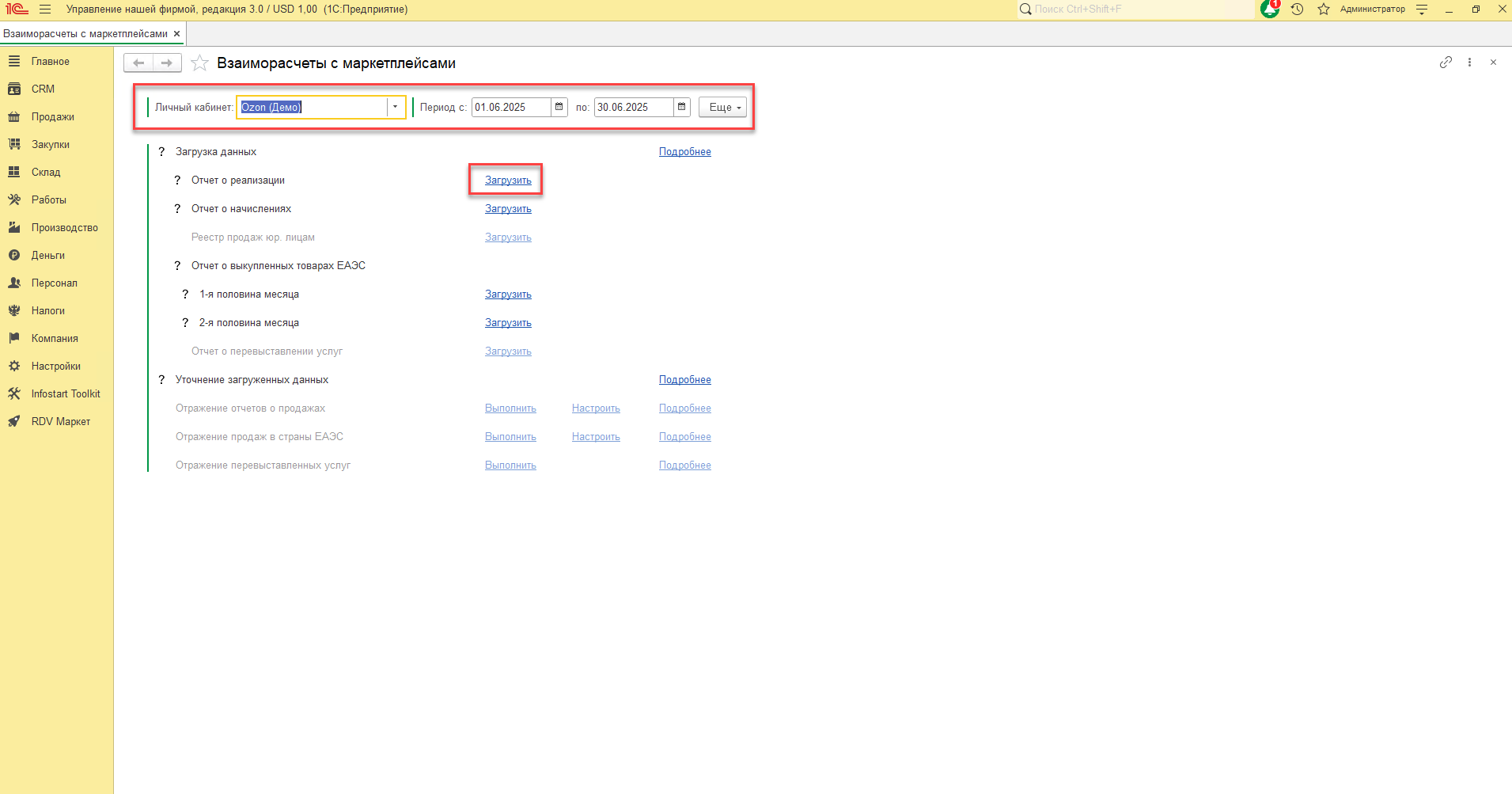Click Настроить for Отражение продаж в страны ЕАЭС

(x=596, y=437)
